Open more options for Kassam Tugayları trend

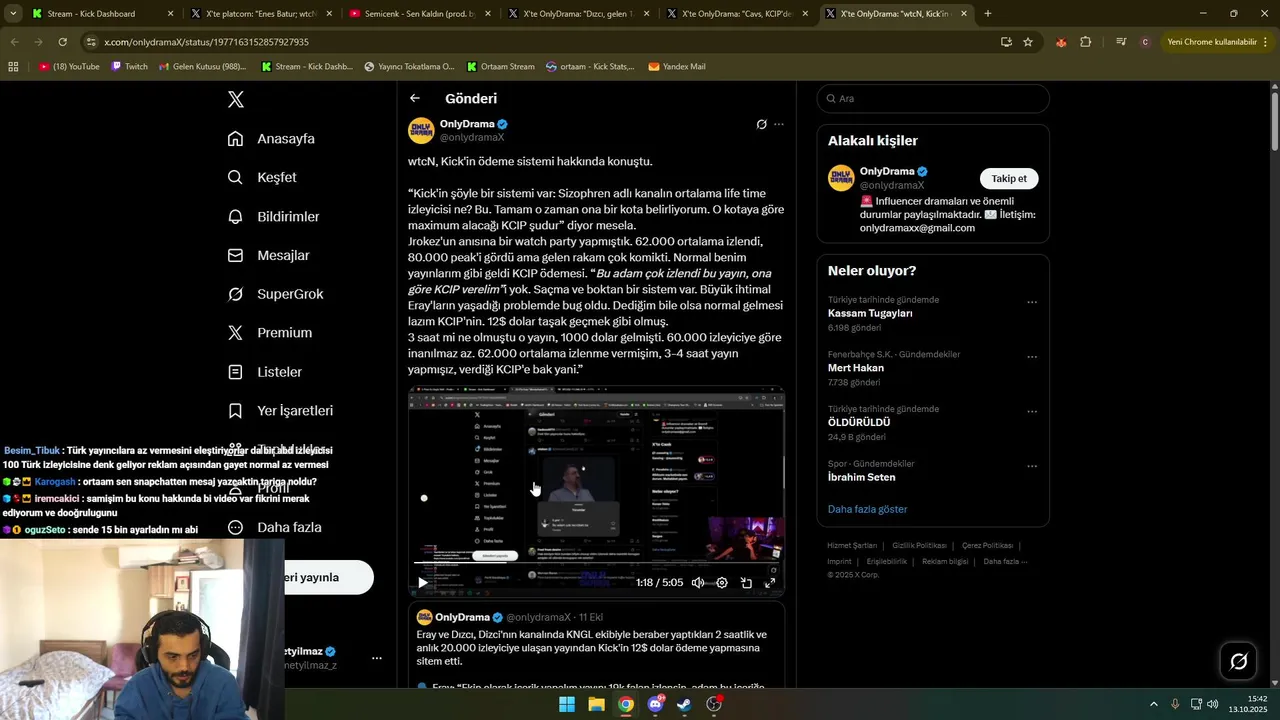[1032, 302]
